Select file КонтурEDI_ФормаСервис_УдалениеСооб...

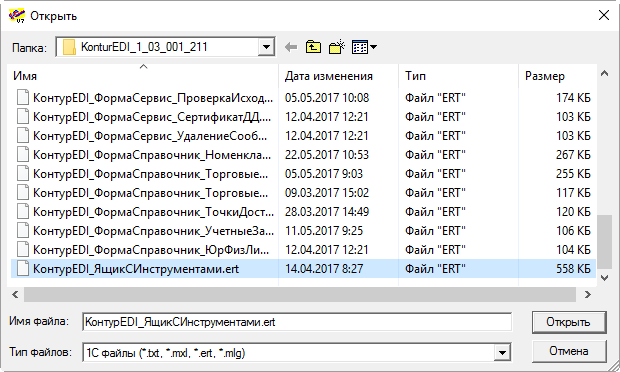pyautogui.click(x=150, y=136)
